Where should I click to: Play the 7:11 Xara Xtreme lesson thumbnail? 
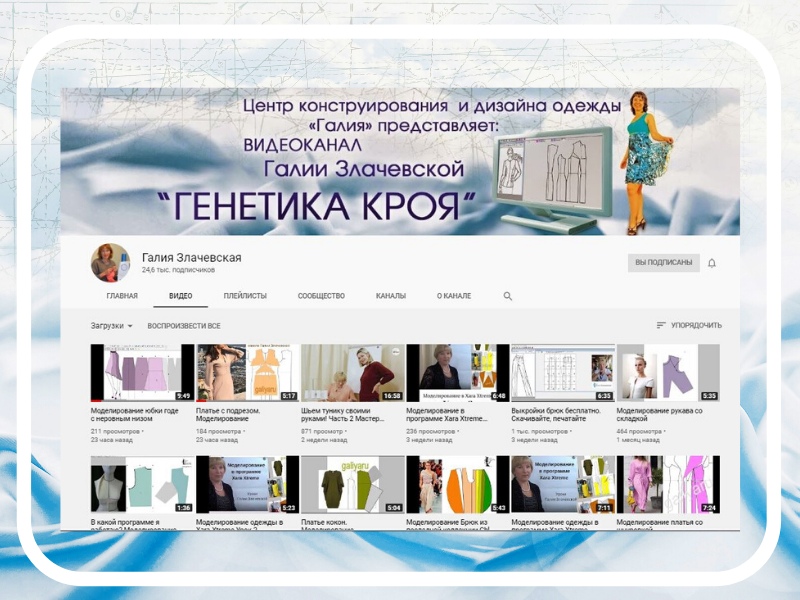pyautogui.click(x=563, y=484)
